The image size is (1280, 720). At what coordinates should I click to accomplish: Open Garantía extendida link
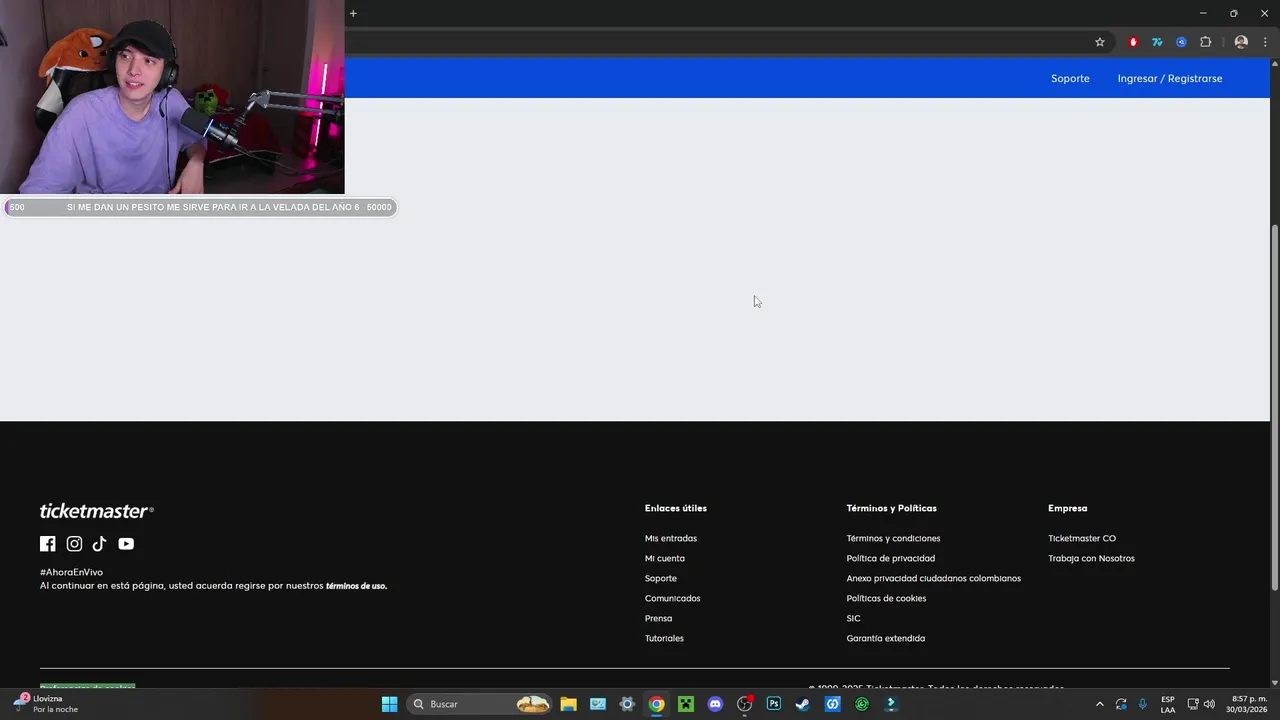click(886, 638)
